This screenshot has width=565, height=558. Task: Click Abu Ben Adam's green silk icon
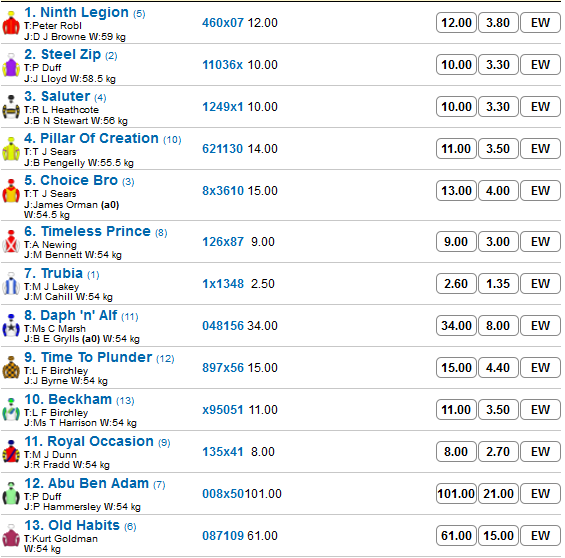point(11,494)
